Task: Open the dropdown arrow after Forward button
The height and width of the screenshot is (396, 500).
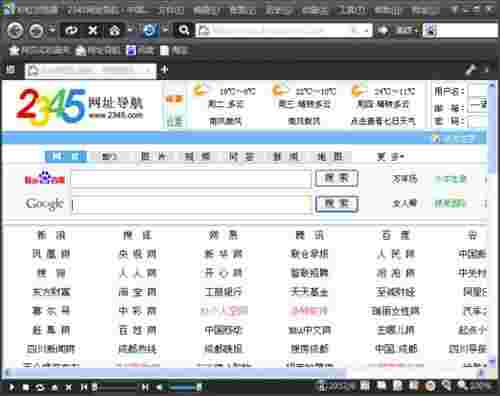Action: tap(52, 30)
